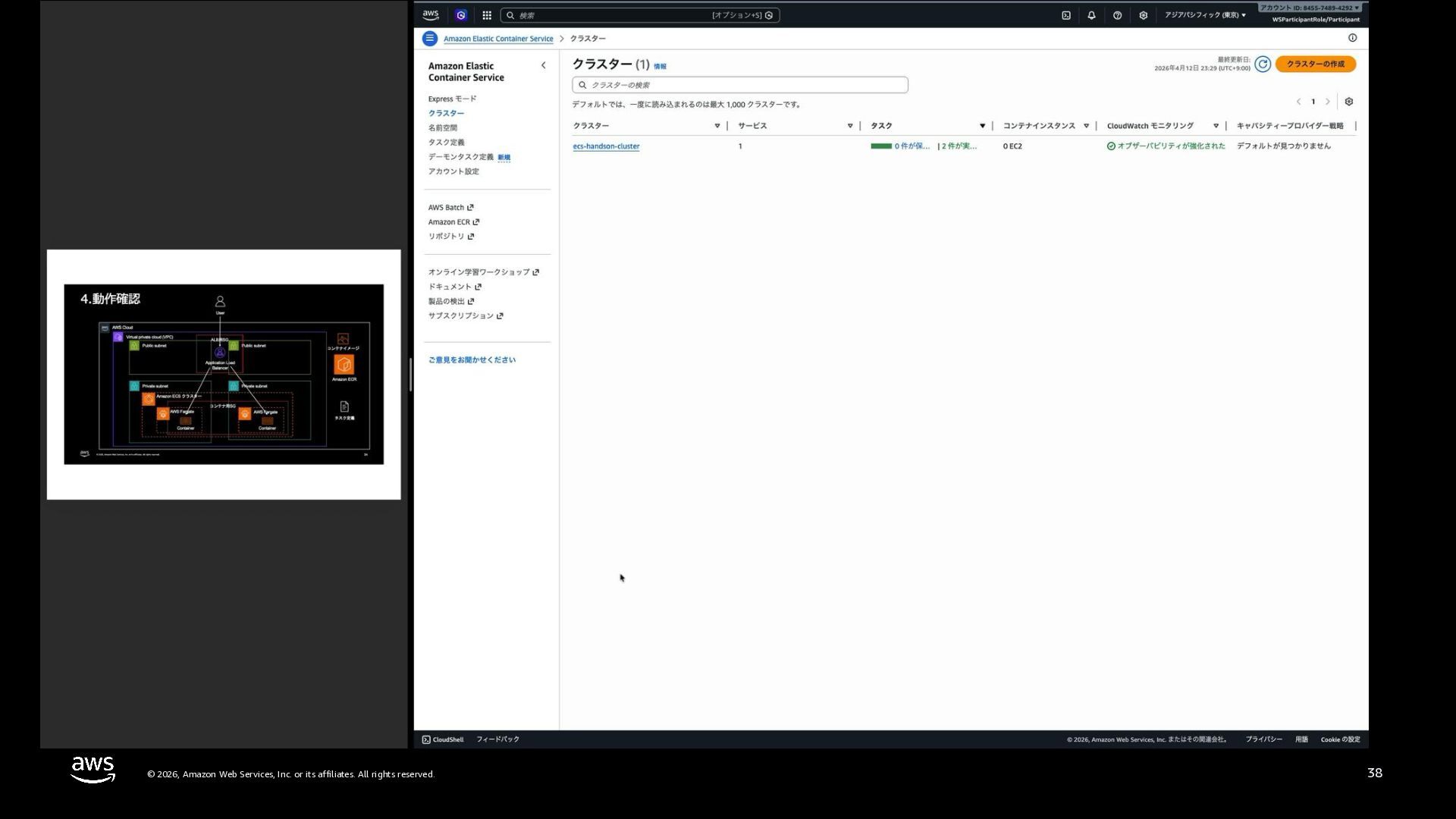Select タスク定義 in the sidebar
Viewport: 1456px width, 819px height.
point(446,143)
